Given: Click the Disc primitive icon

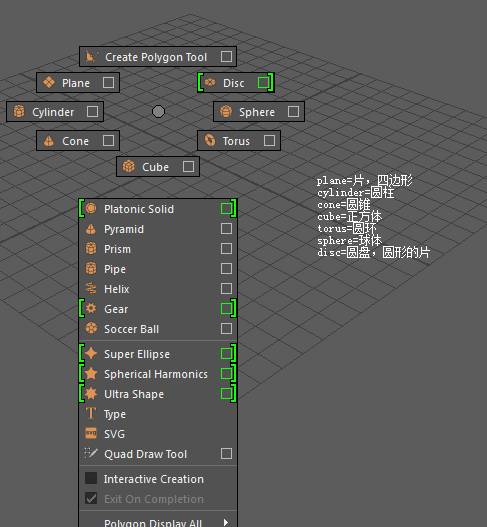Looking at the screenshot, I should [210, 82].
